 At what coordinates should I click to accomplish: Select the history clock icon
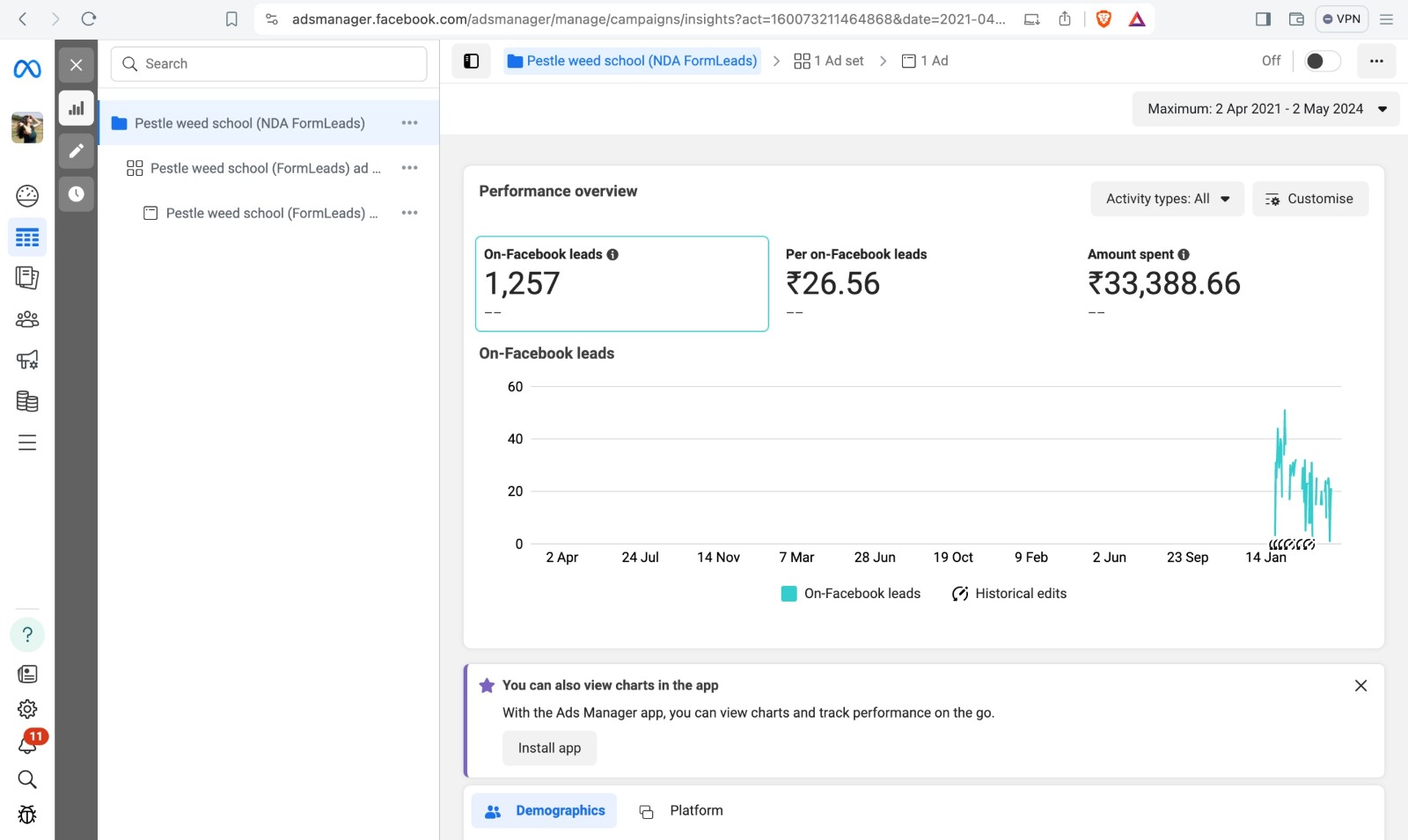coord(77,194)
